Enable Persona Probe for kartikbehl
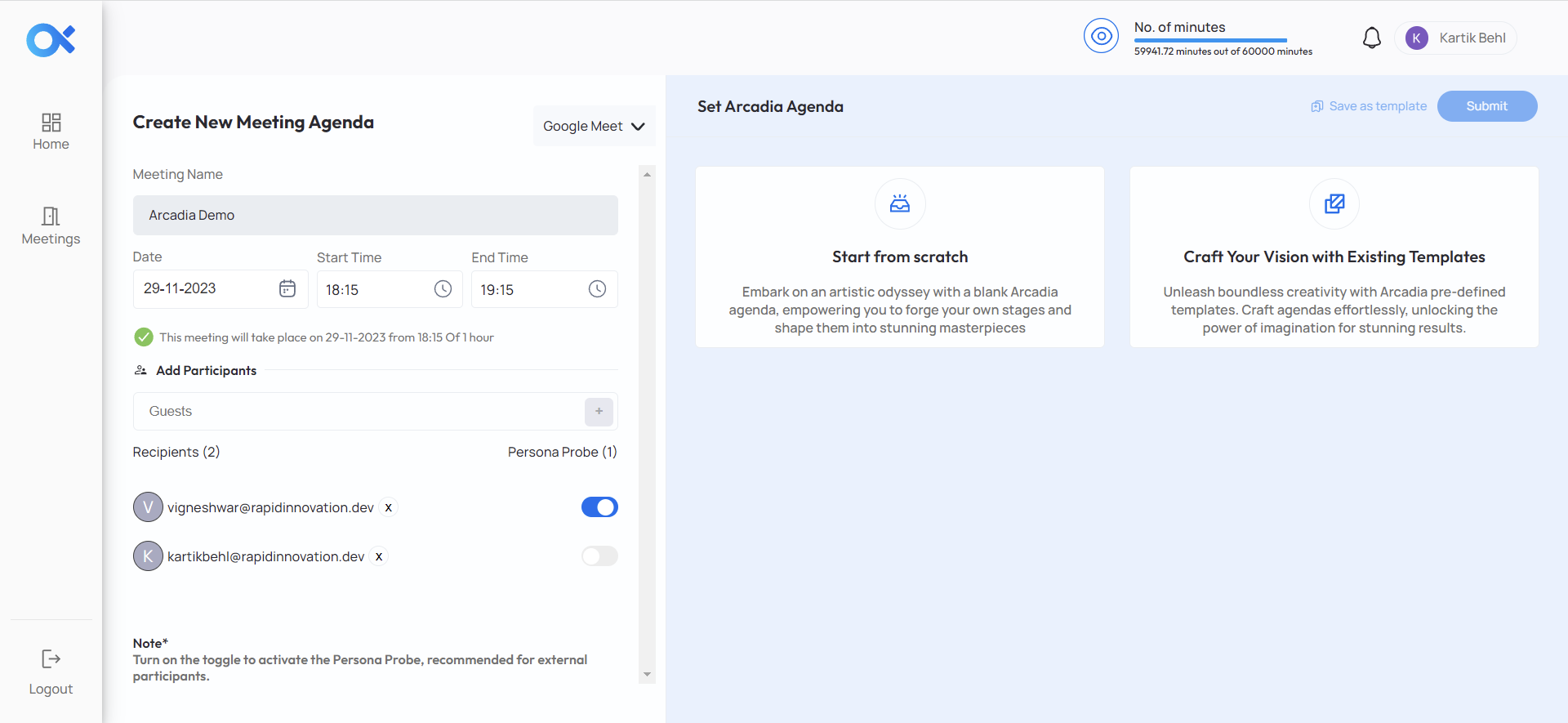 coord(599,556)
